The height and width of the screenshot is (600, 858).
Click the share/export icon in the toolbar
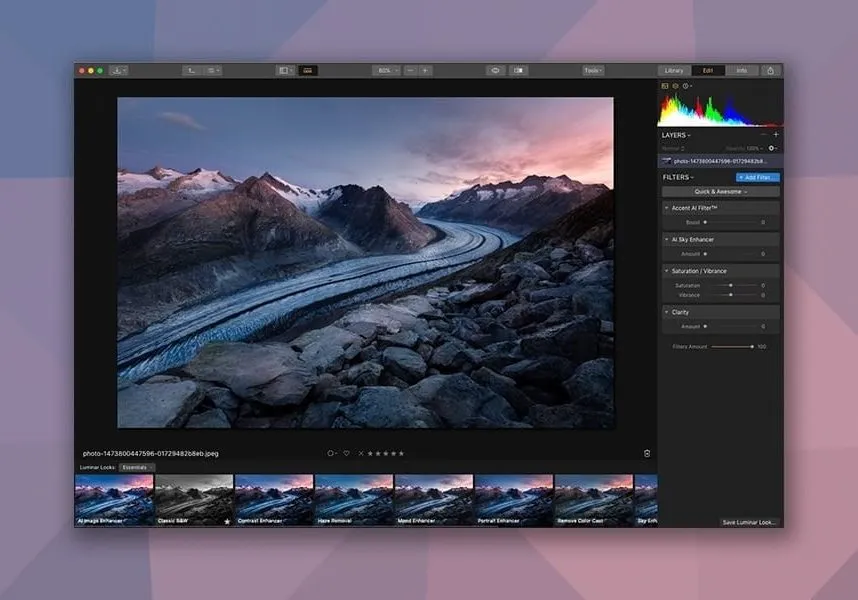click(770, 71)
